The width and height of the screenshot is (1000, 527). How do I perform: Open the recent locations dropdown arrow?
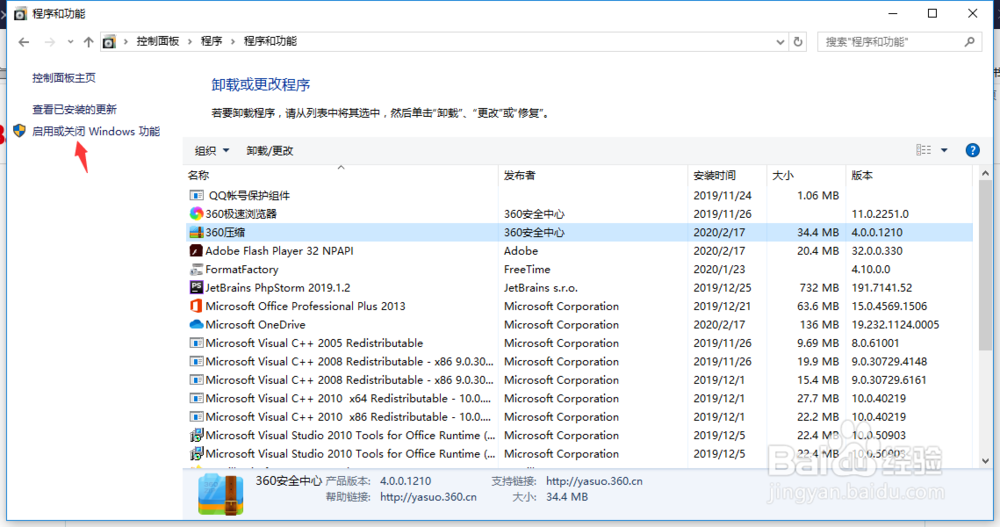(x=70, y=42)
